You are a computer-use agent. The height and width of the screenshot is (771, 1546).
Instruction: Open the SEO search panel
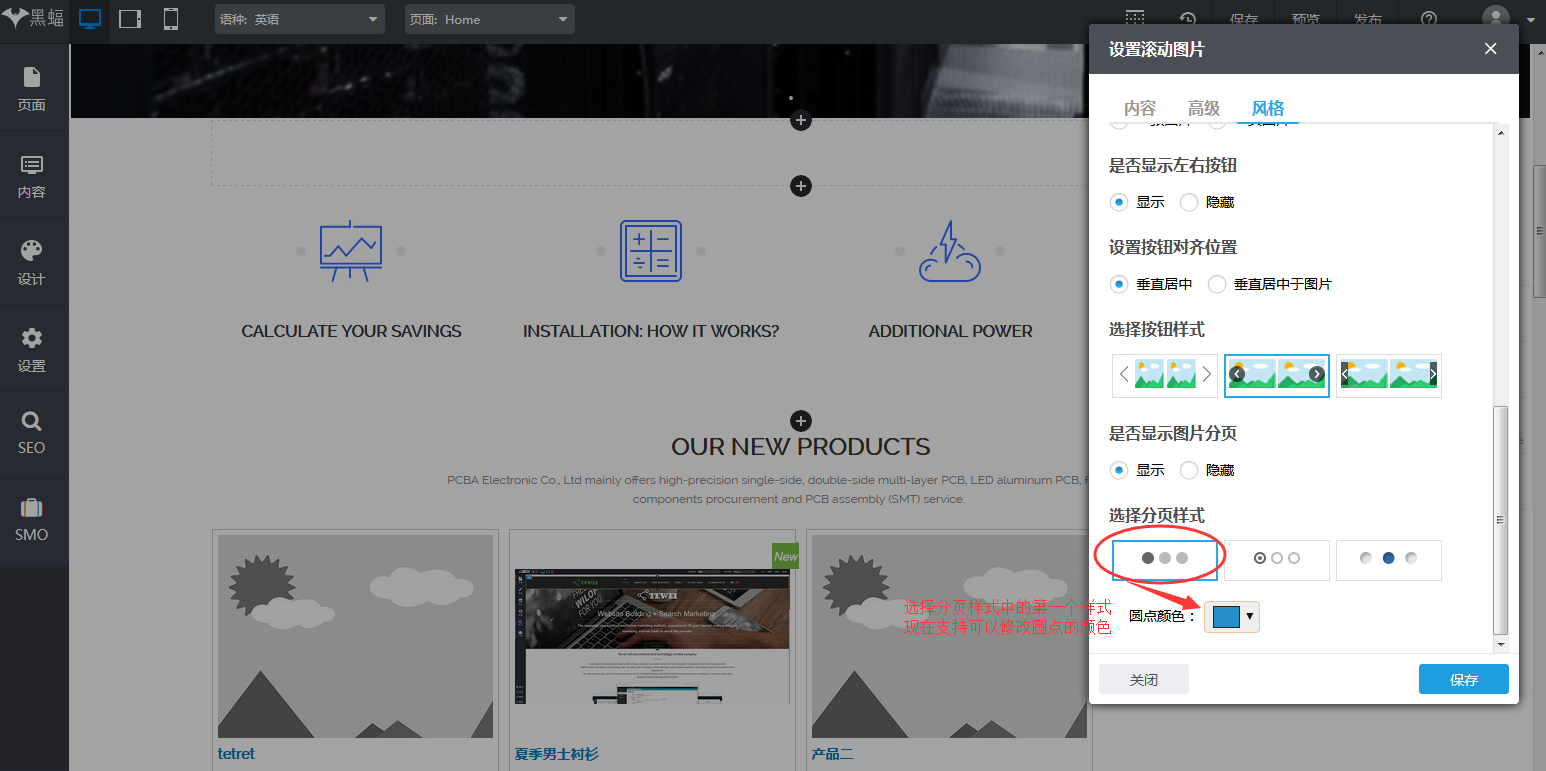(x=32, y=432)
